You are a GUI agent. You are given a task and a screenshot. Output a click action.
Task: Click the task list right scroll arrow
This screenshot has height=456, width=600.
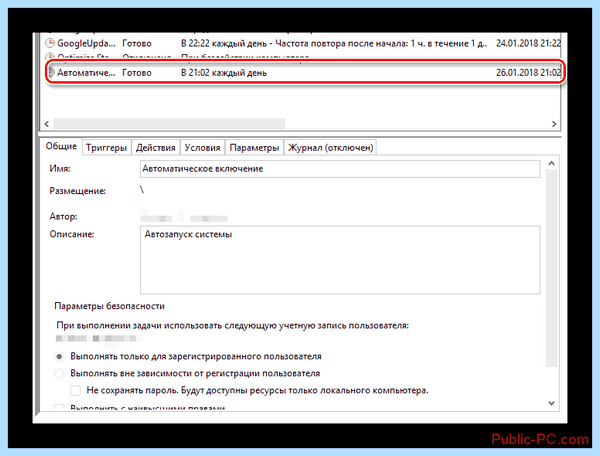[554, 124]
